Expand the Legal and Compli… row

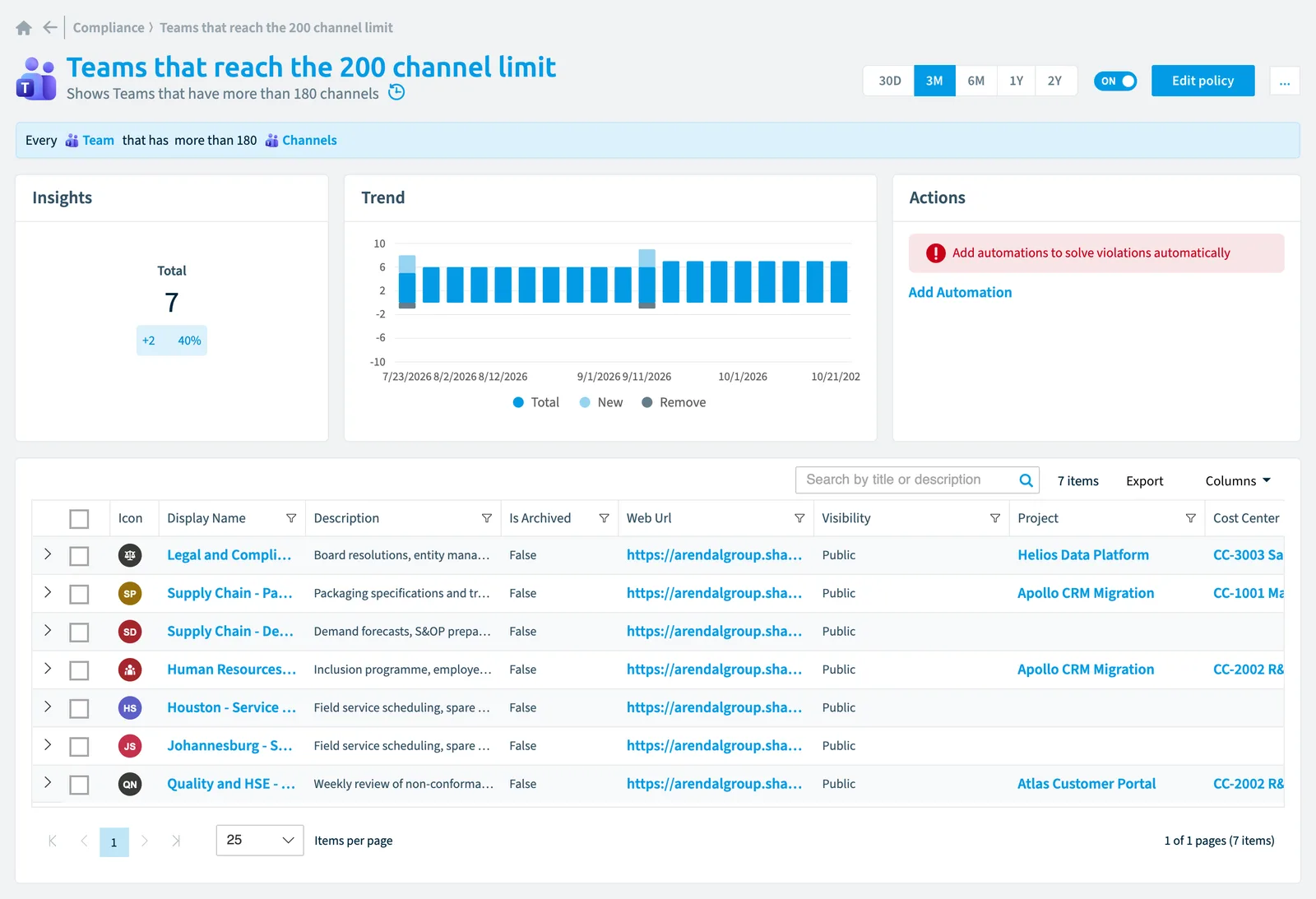click(48, 554)
